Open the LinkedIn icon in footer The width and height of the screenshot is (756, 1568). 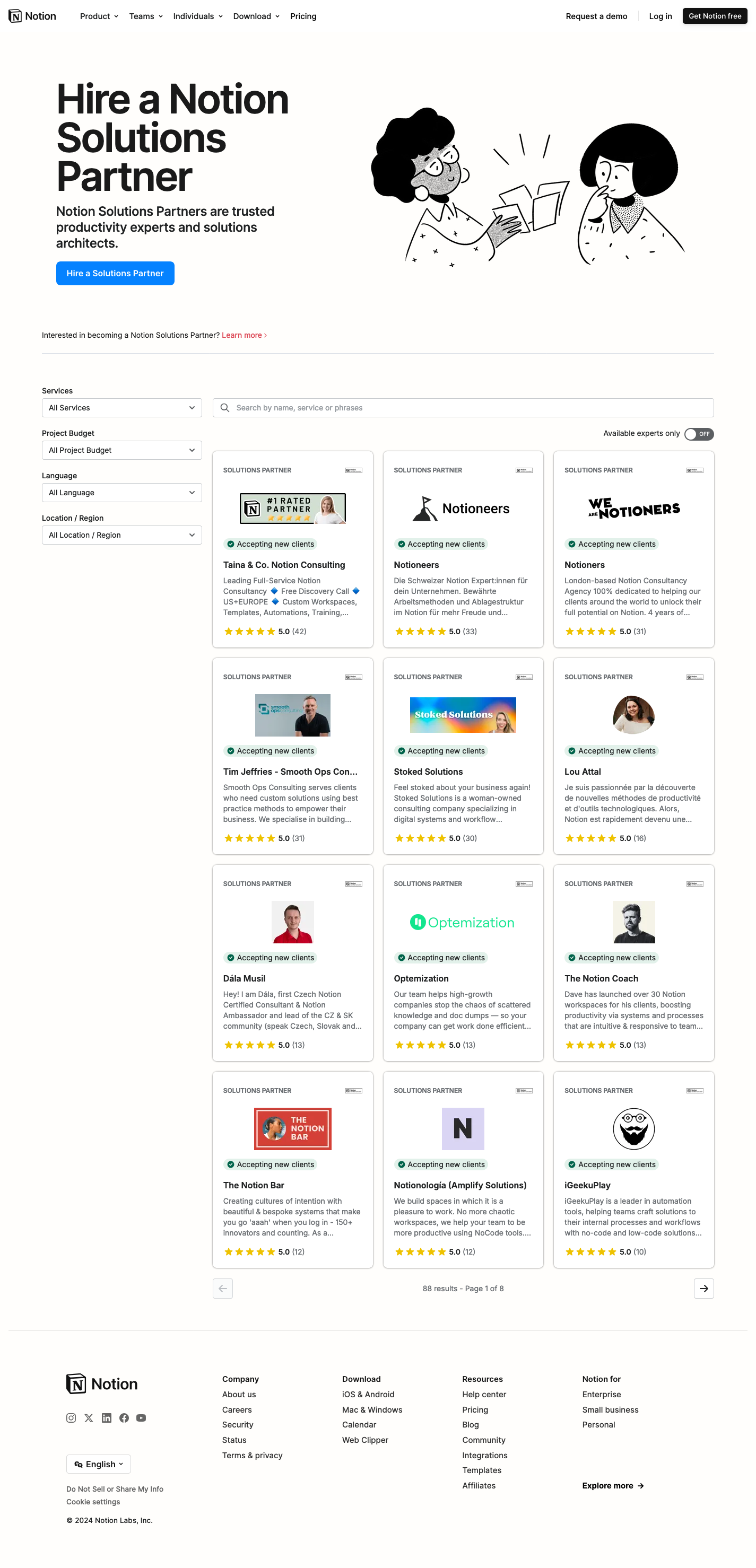(107, 1417)
